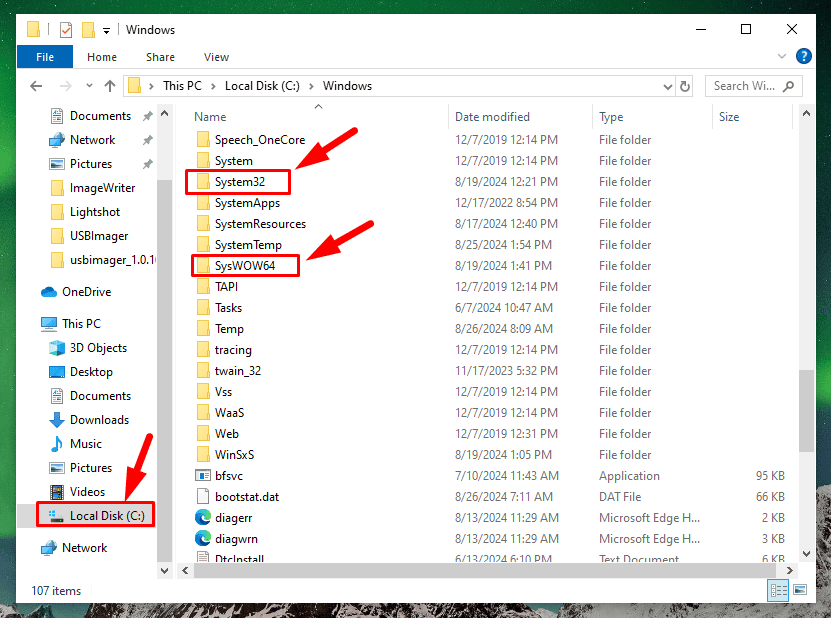Sort by the Type column header
The image size is (831, 618).
tap(611, 117)
